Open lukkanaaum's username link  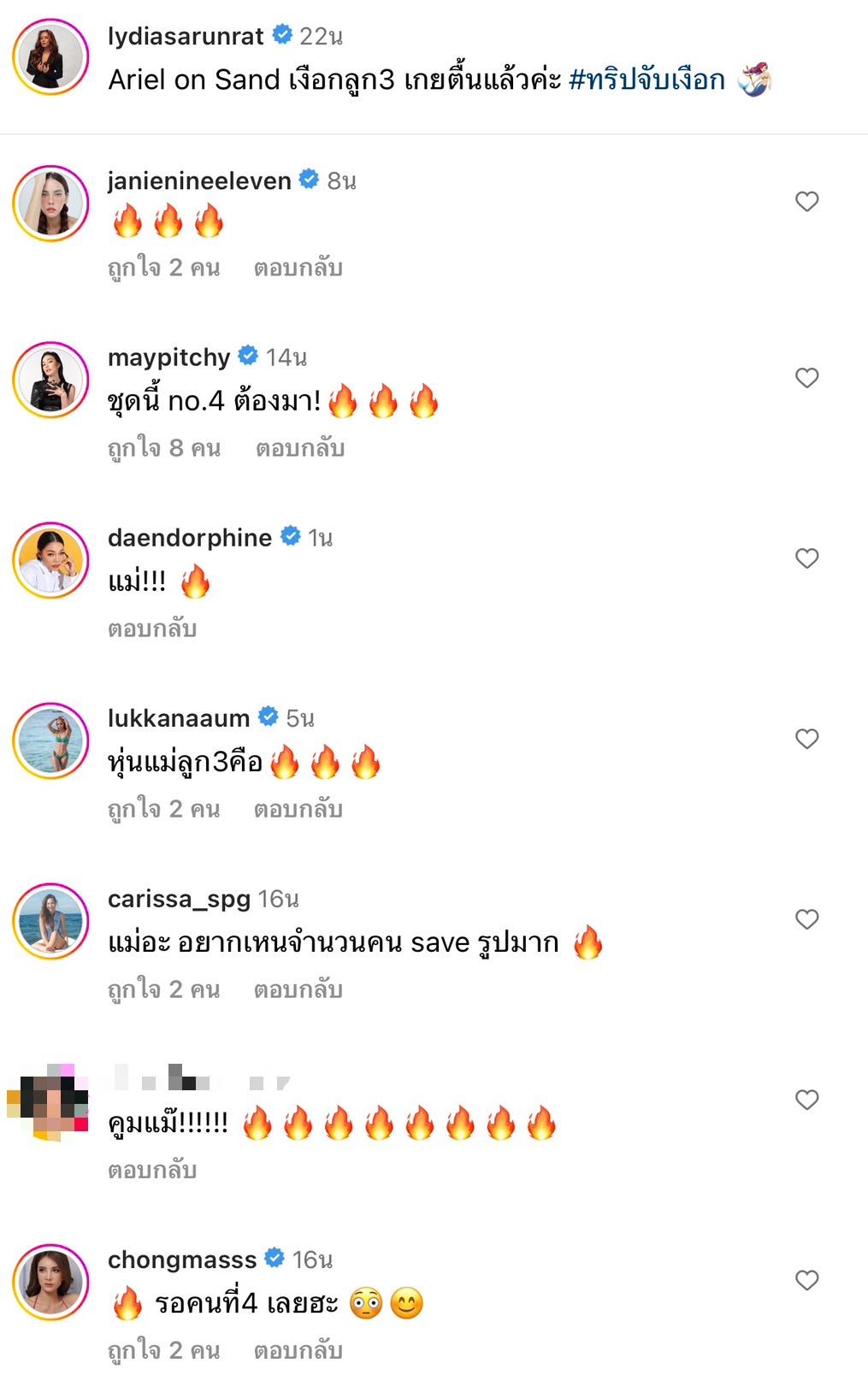click(x=179, y=718)
